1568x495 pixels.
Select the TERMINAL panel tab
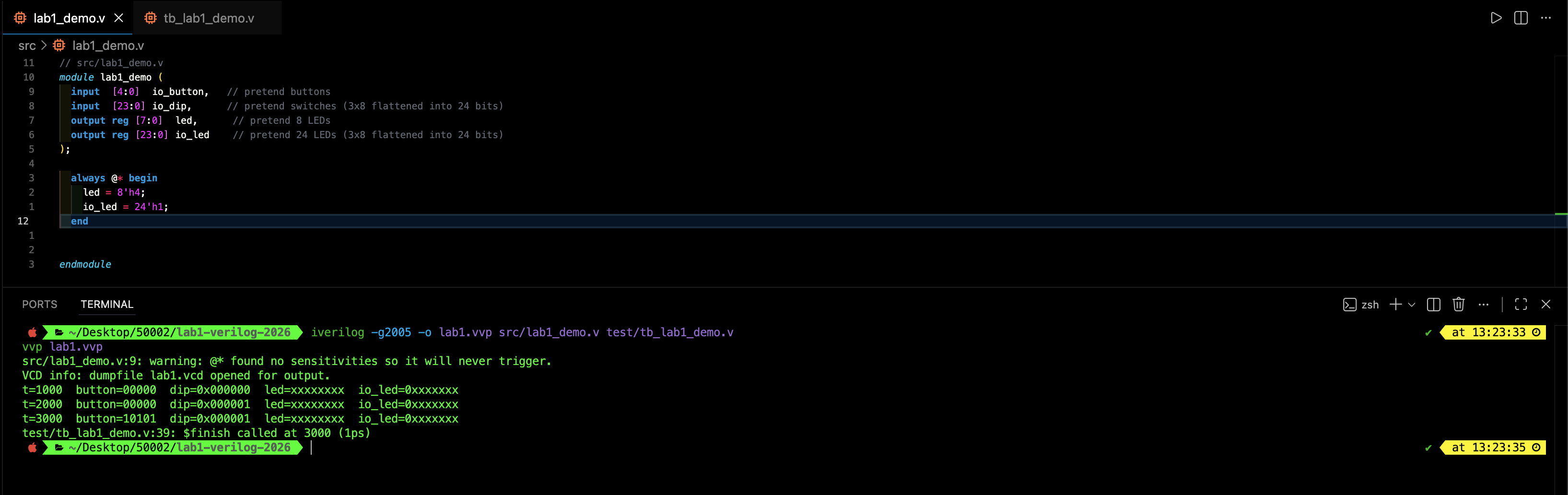[106, 305]
